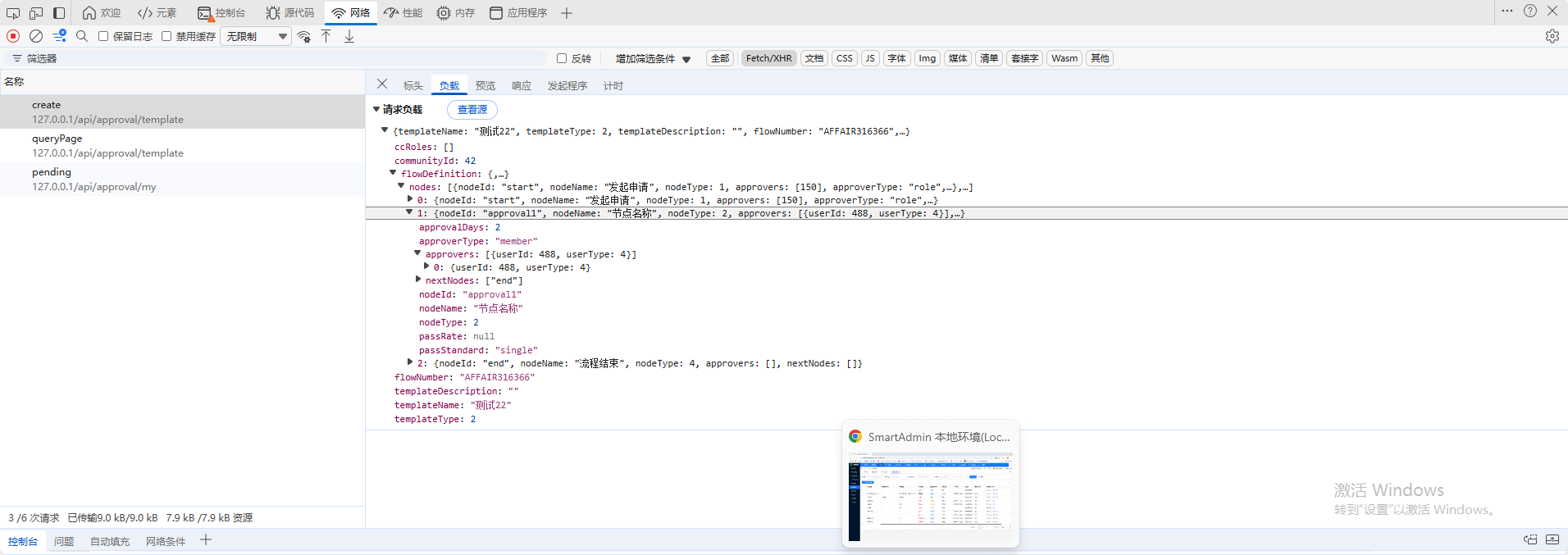Collapse the root templateName payload object
This screenshot has height=555, width=1568.
pyautogui.click(x=385, y=130)
